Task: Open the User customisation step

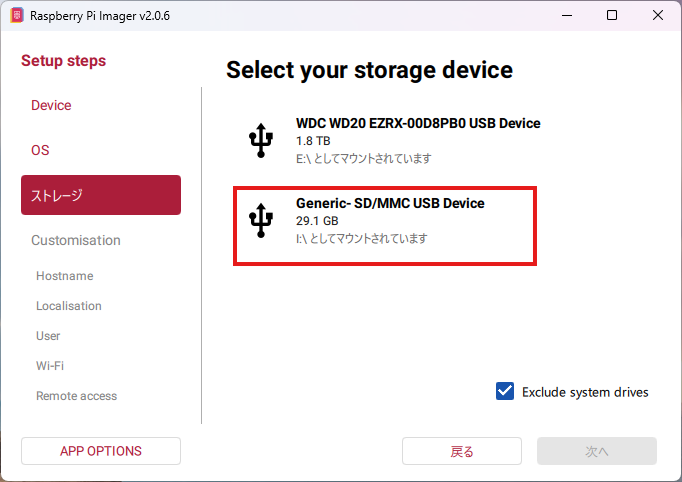Action: pos(48,336)
